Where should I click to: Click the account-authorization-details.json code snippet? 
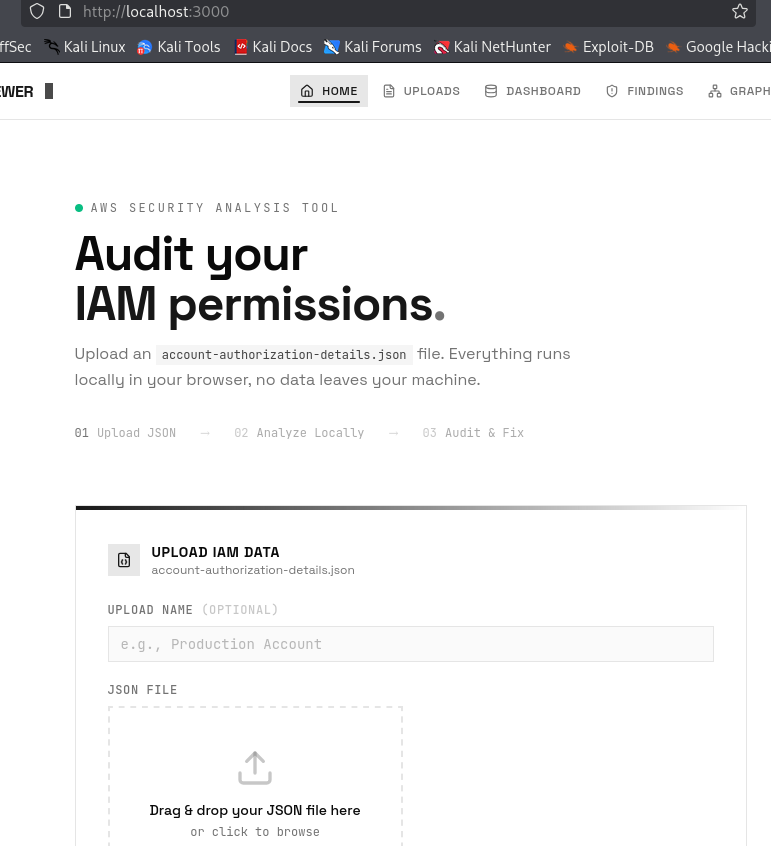pyautogui.click(x=284, y=354)
